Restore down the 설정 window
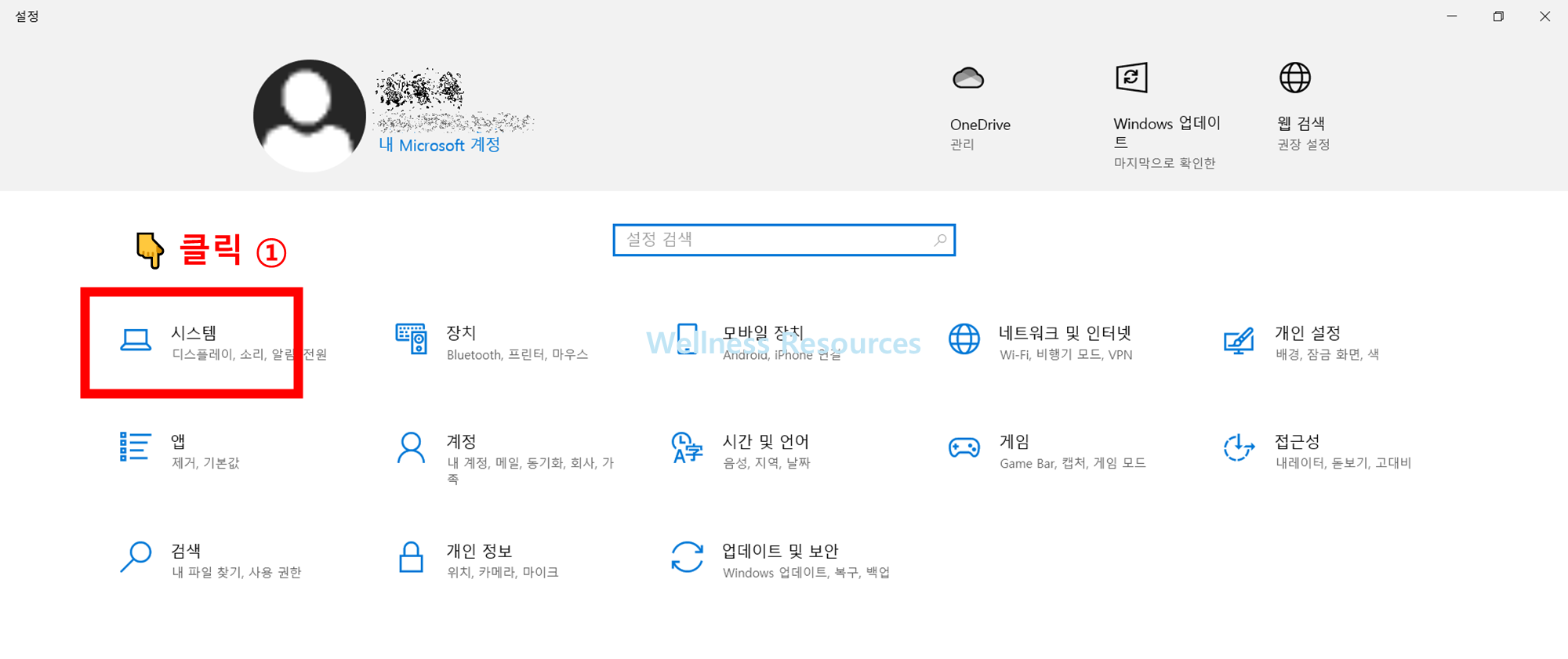The width and height of the screenshot is (1568, 659). (x=1498, y=16)
